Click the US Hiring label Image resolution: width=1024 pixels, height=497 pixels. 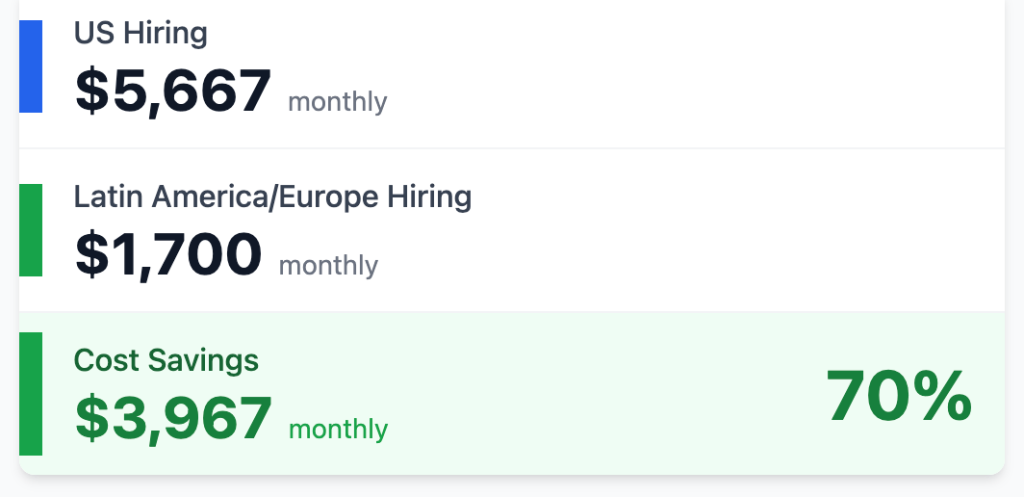[140, 33]
